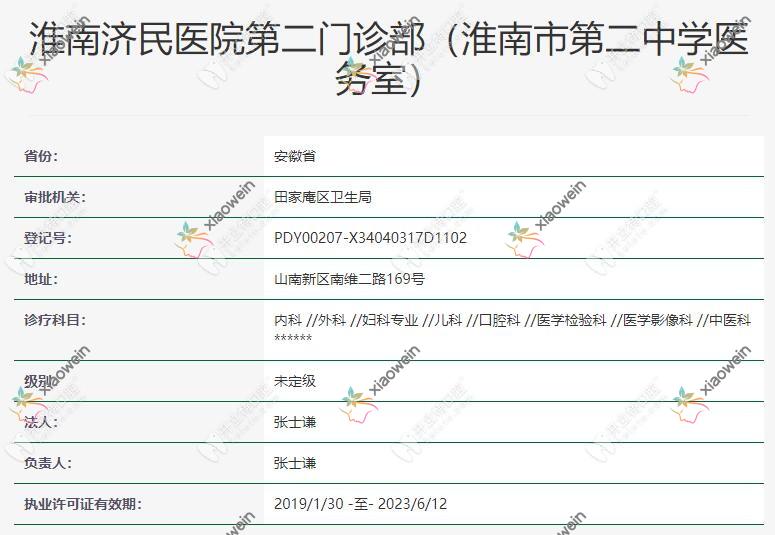Click the validity dates 2019/1/30 -至- 2023/6/12
Viewport: 775px width, 535px height.
pyautogui.click(x=360, y=504)
